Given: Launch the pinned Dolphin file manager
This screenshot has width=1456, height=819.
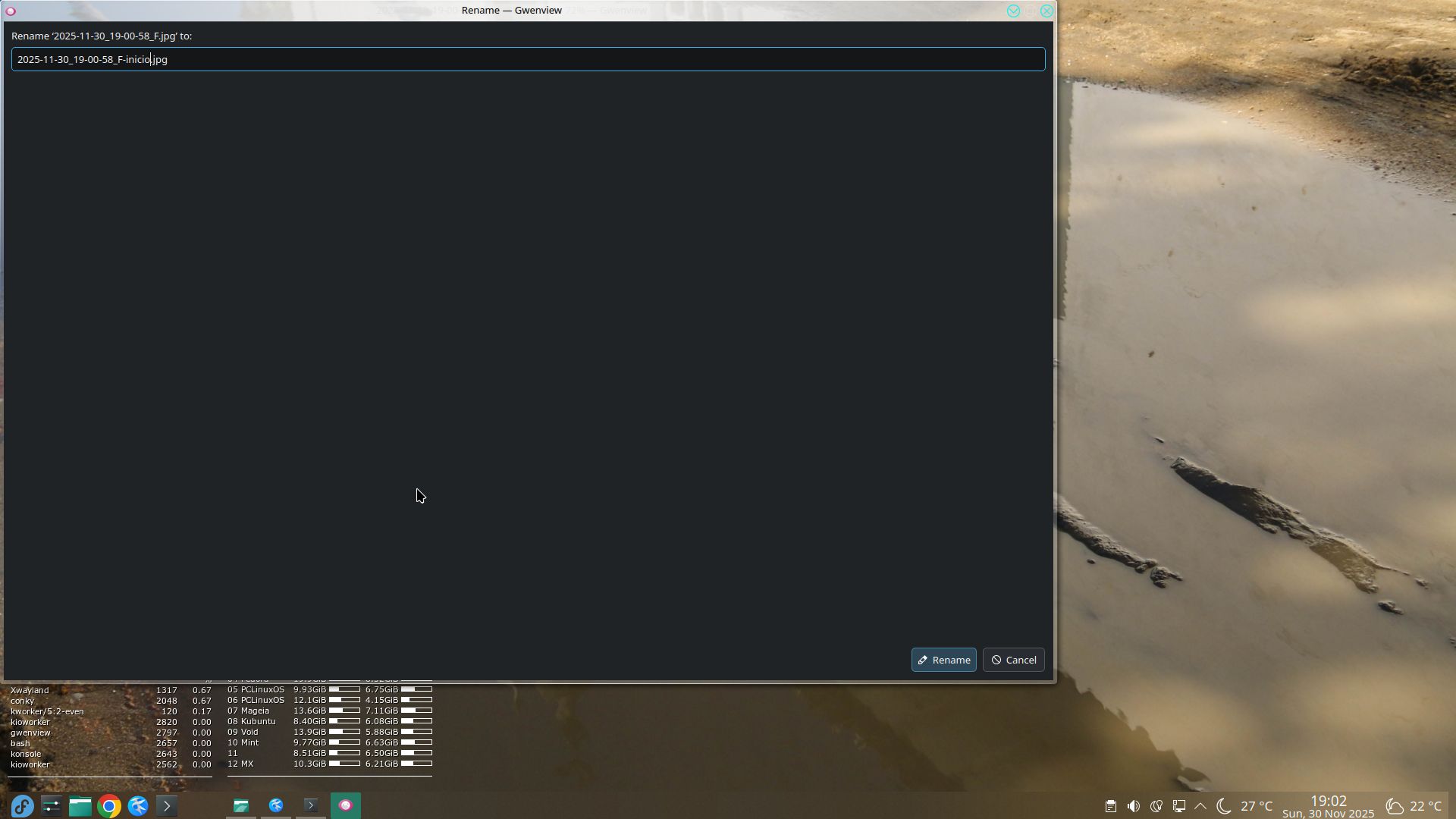Looking at the screenshot, I should 80,805.
